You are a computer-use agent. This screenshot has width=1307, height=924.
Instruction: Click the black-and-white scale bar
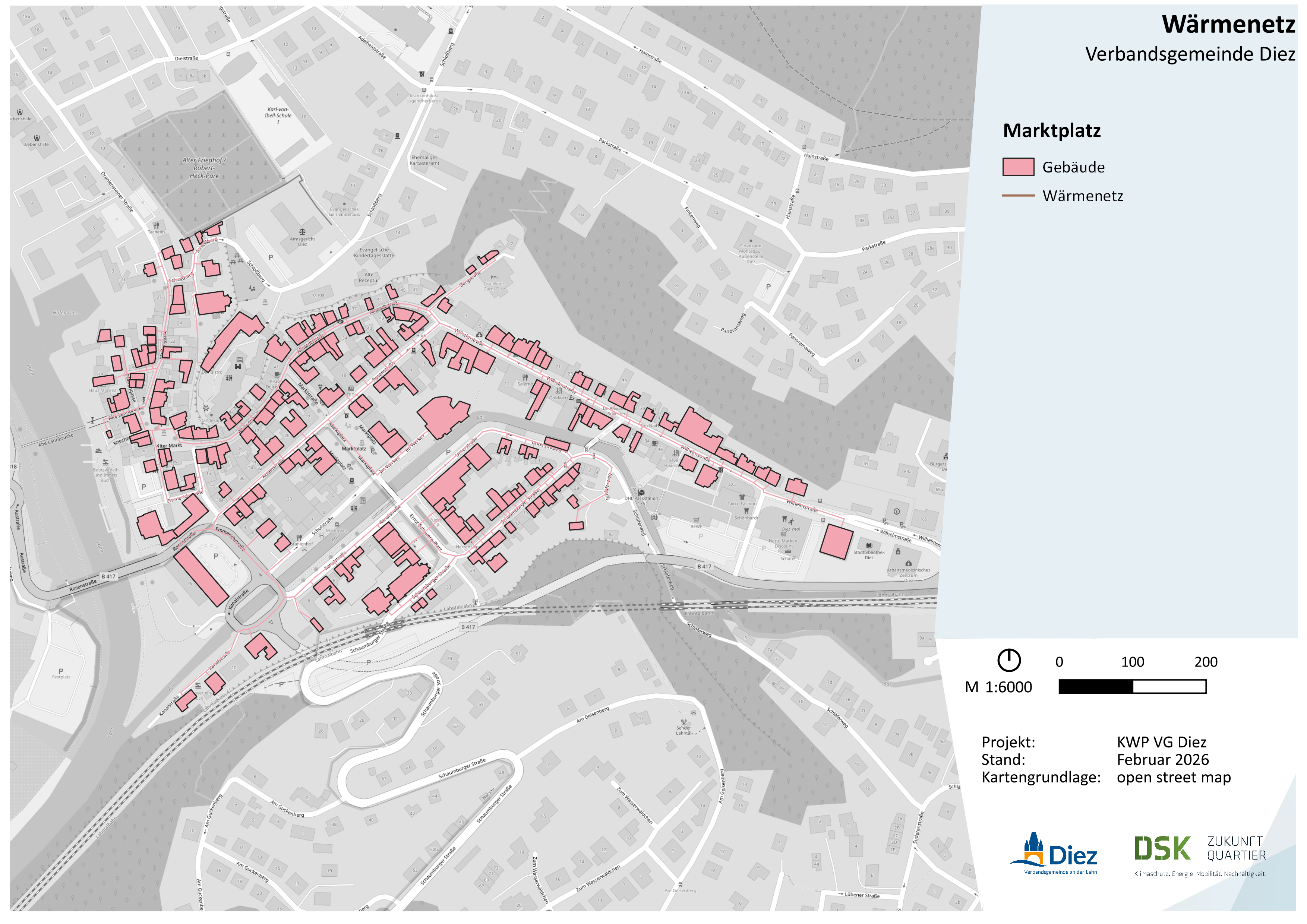[x=1132, y=687]
